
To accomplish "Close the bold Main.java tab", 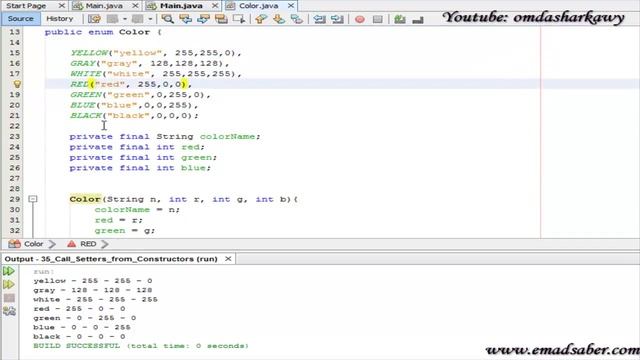I will click(215, 6).
